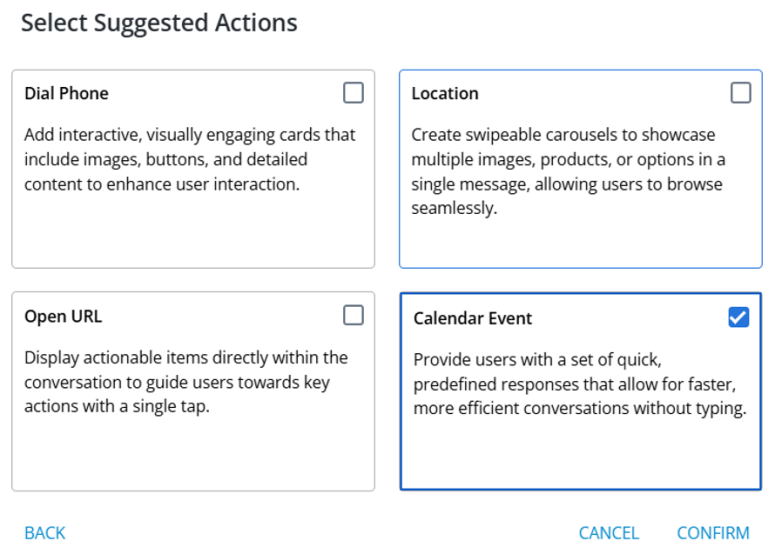Check the Dial Phone checkbox
The height and width of the screenshot is (554, 775).
[x=353, y=93]
